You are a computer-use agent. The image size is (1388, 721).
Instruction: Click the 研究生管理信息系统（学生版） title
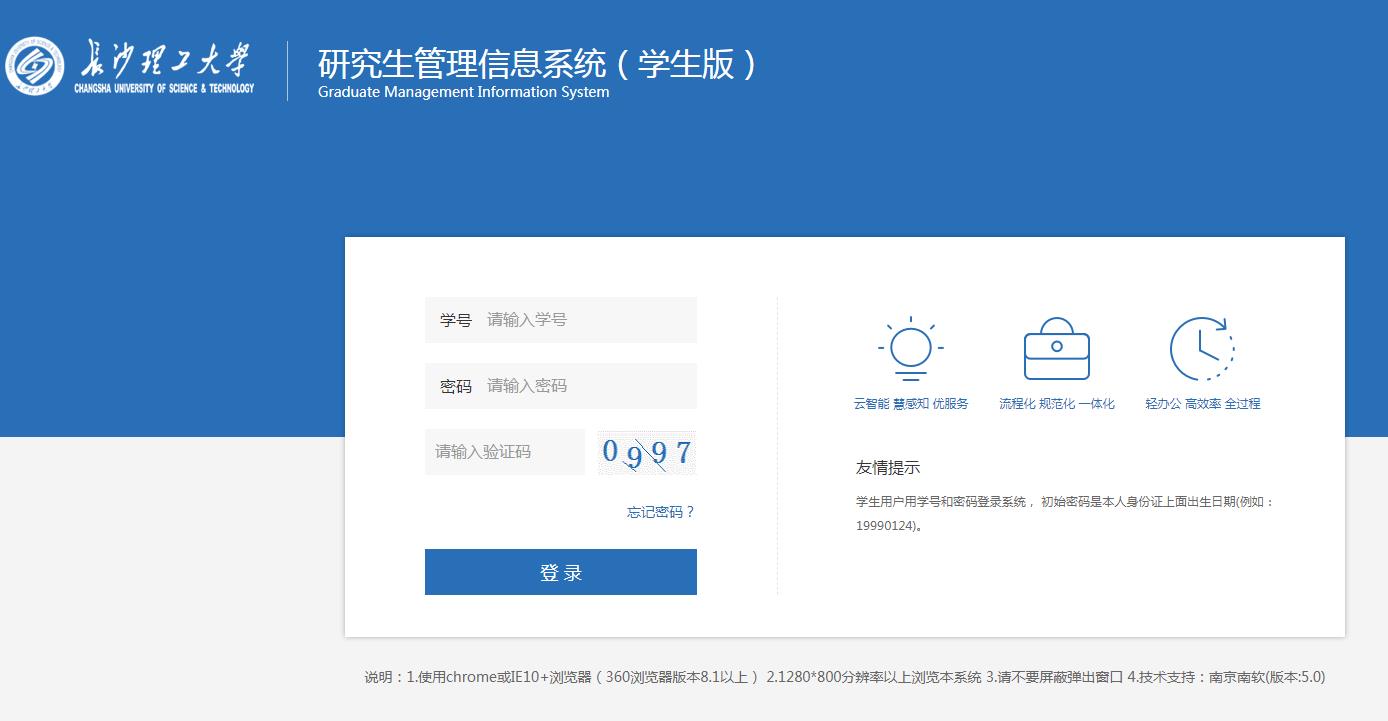click(539, 64)
